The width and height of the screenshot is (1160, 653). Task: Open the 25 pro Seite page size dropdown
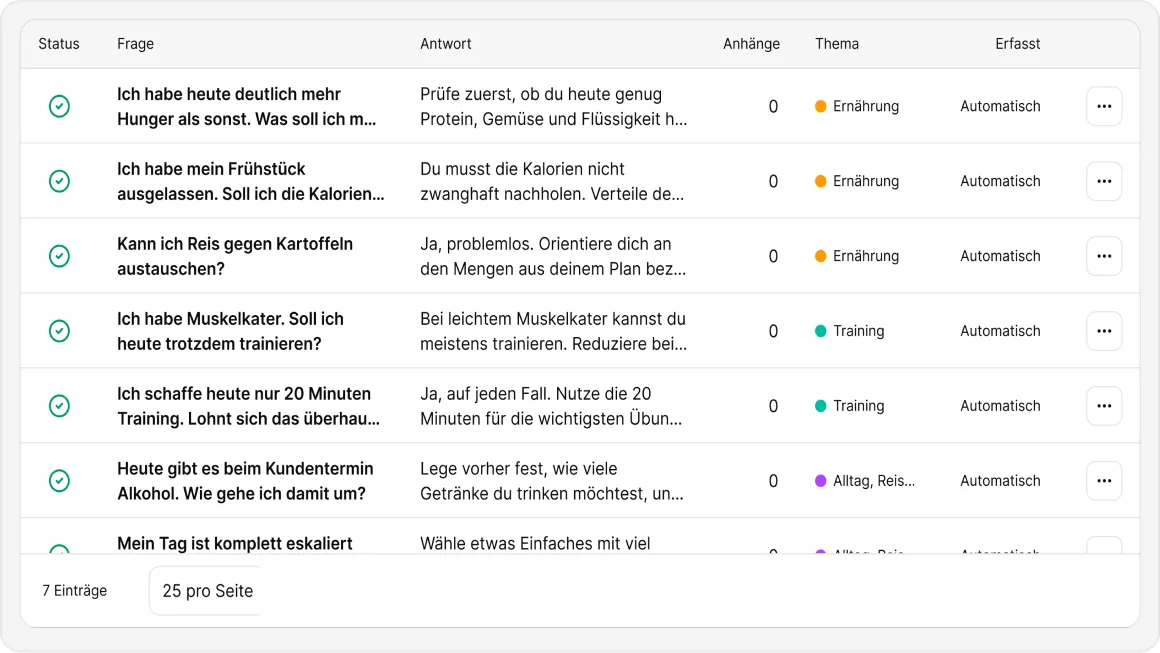(x=205, y=591)
